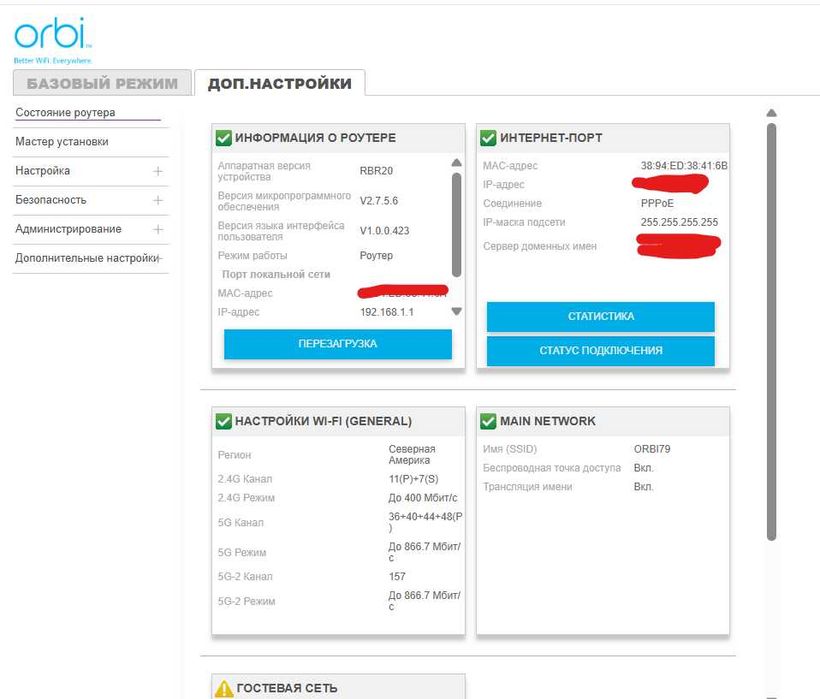The image size is (820, 699).
Task: Click the PPPoE connection value
Action: point(657,203)
